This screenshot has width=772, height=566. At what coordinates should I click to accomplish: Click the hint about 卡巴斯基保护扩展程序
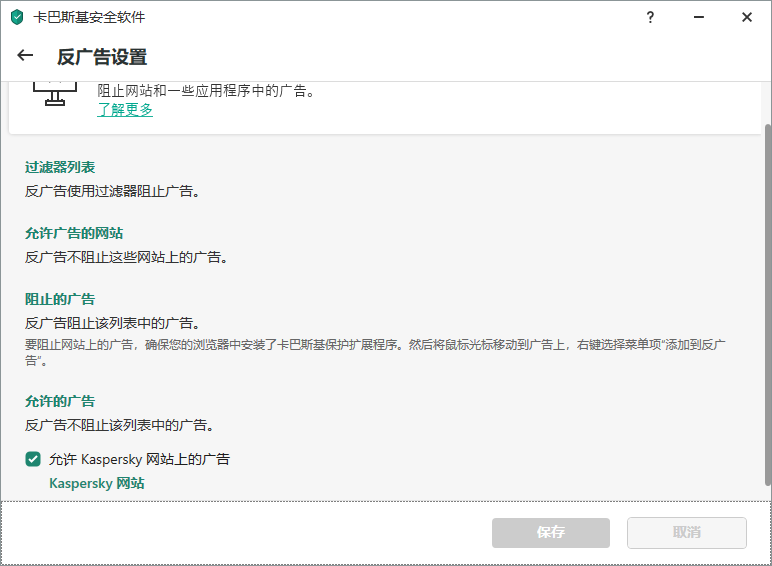[375, 352]
